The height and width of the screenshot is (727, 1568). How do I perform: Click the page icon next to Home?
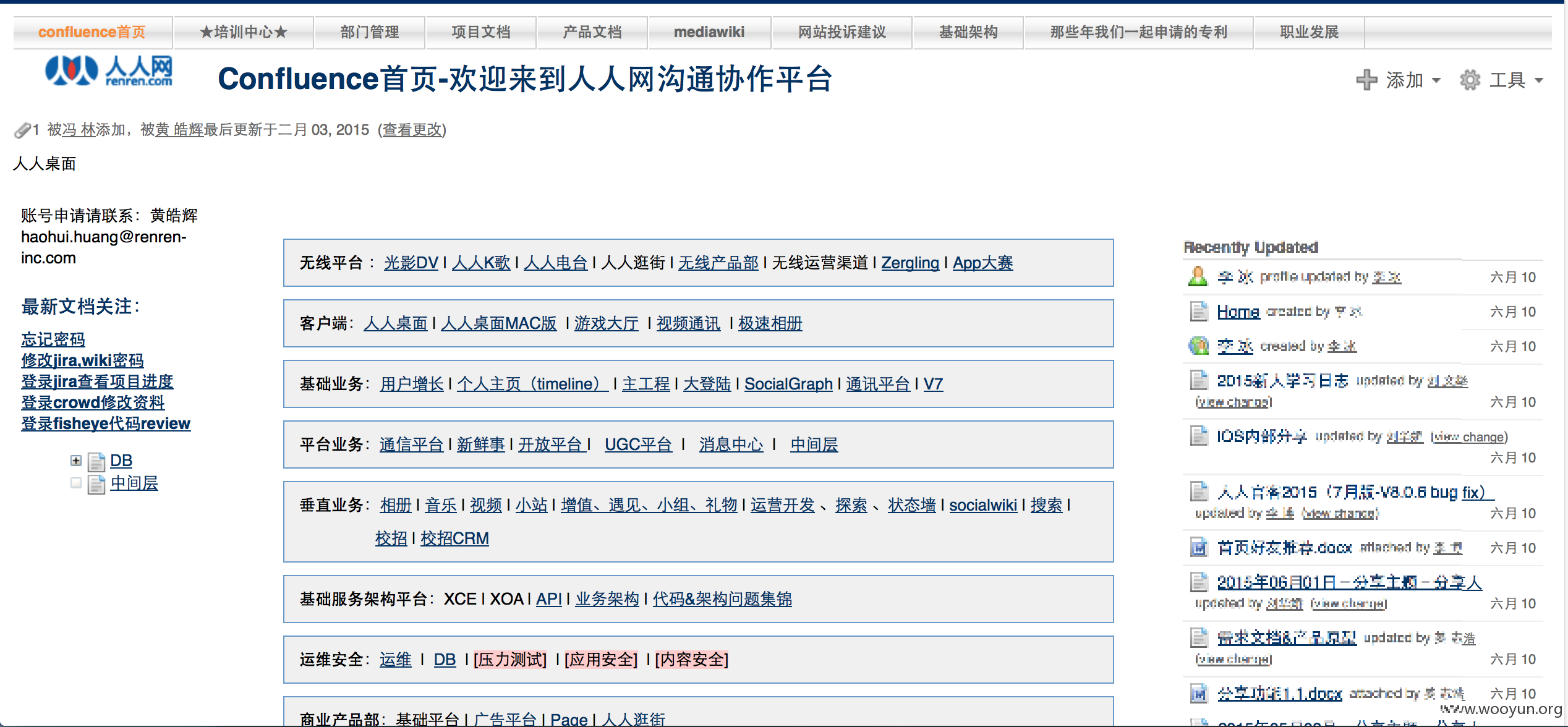click(1198, 311)
